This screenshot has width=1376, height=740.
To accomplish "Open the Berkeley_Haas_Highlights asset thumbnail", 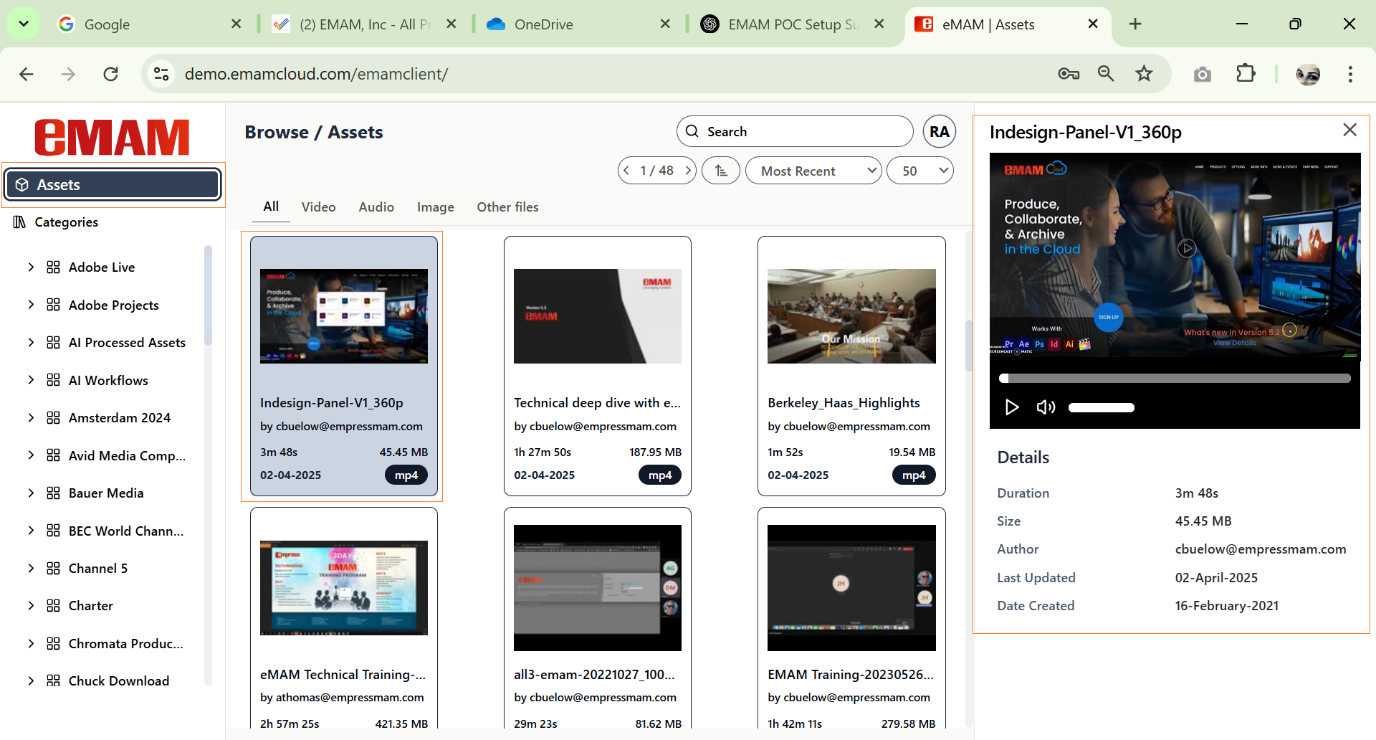I will pyautogui.click(x=852, y=316).
